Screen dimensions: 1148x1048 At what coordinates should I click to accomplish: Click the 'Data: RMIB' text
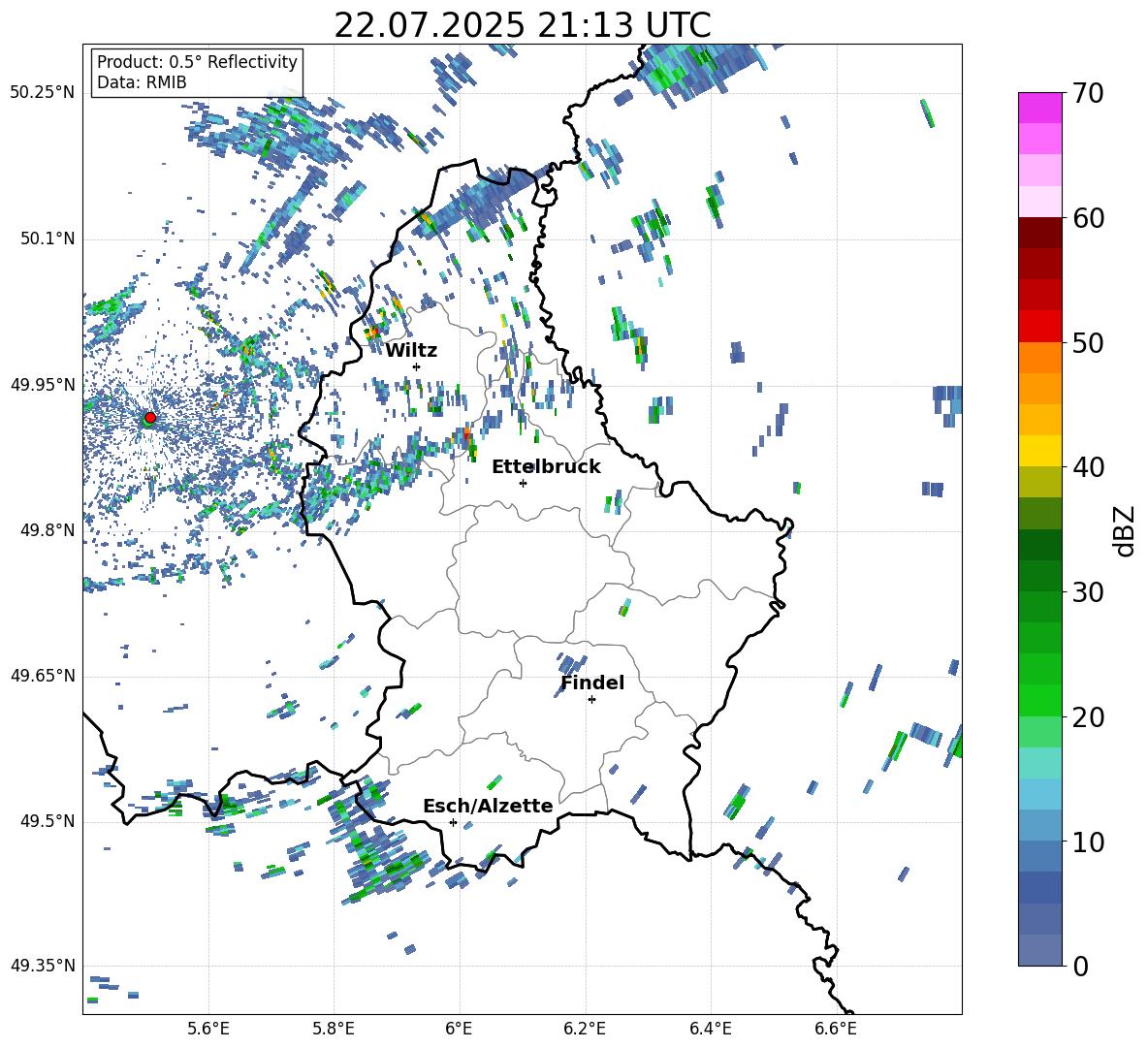point(142,82)
